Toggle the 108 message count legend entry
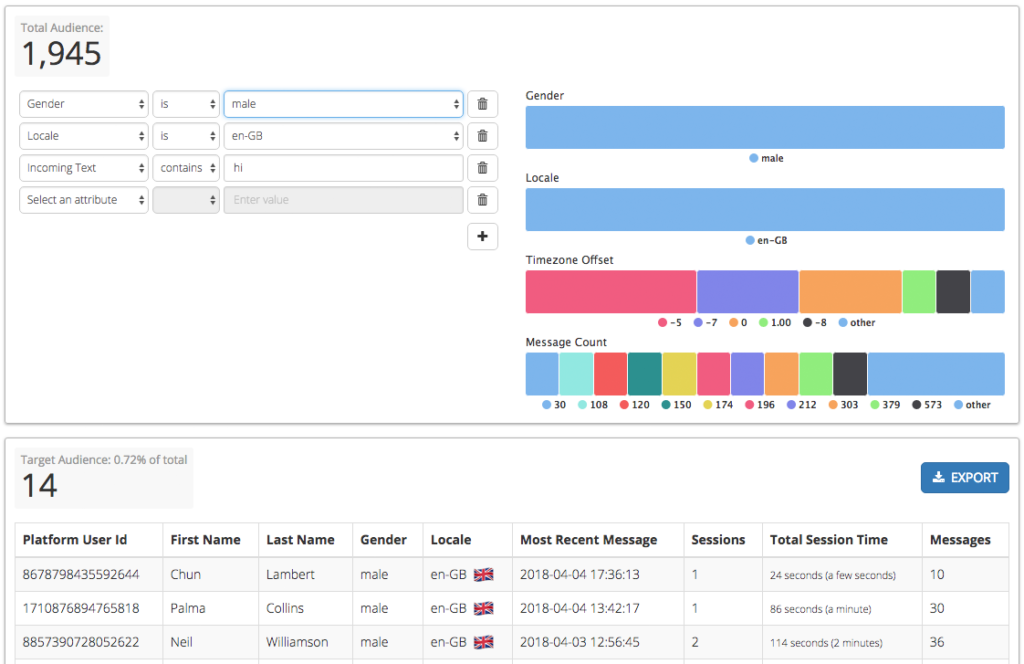The height and width of the screenshot is (664, 1024). (x=593, y=405)
